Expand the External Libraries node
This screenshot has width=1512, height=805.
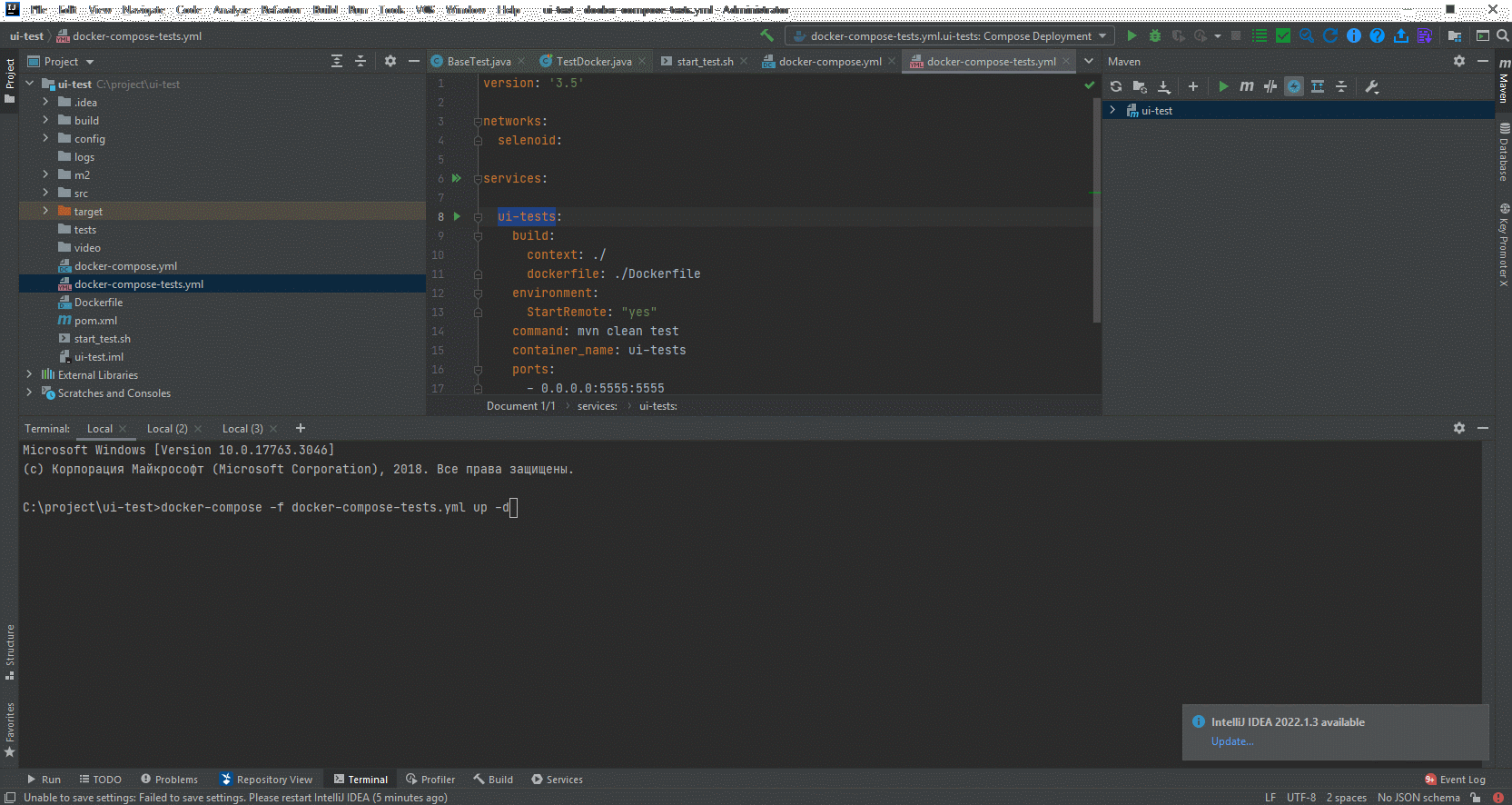29,374
